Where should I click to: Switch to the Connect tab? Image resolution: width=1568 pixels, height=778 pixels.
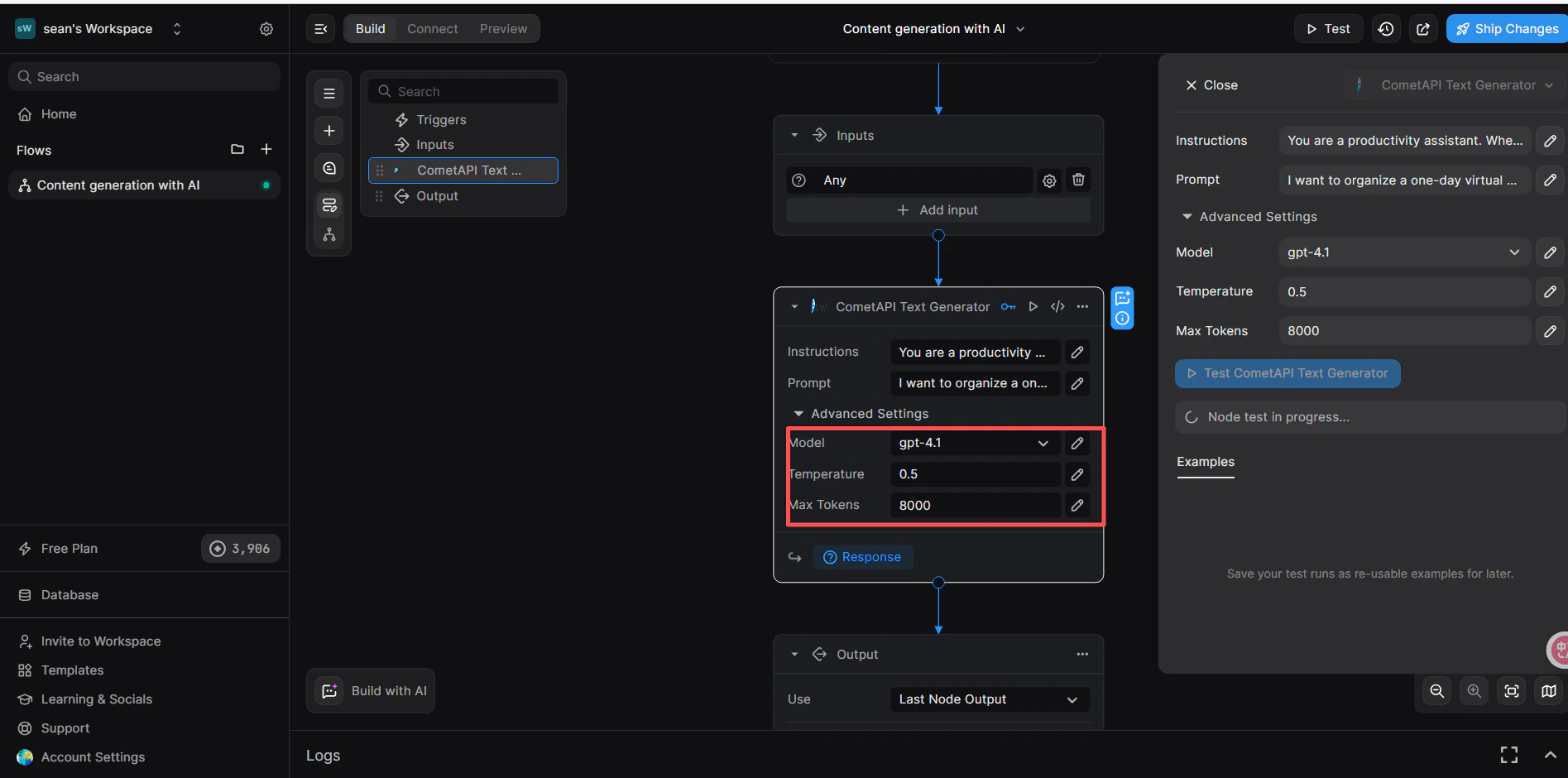(432, 28)
